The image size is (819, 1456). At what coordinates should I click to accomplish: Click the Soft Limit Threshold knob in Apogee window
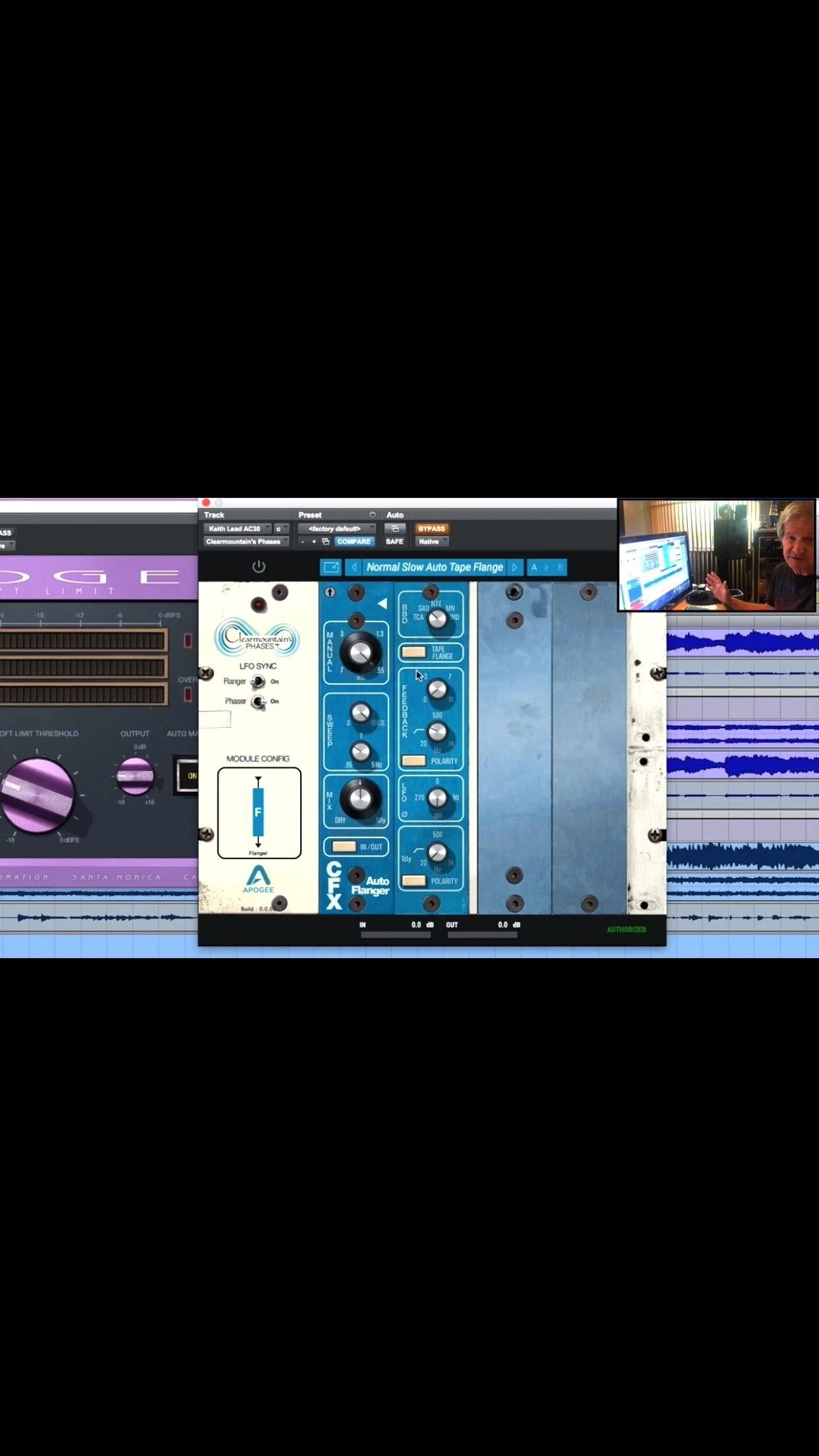pyautogui.click(x=38, y=795)
